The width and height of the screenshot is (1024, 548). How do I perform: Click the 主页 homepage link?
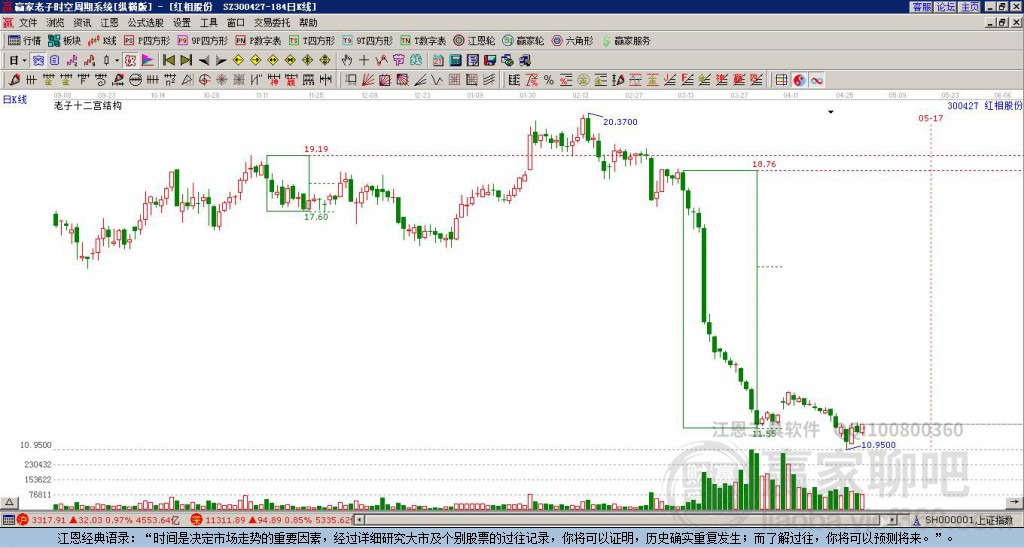click(x=970, y=7)
